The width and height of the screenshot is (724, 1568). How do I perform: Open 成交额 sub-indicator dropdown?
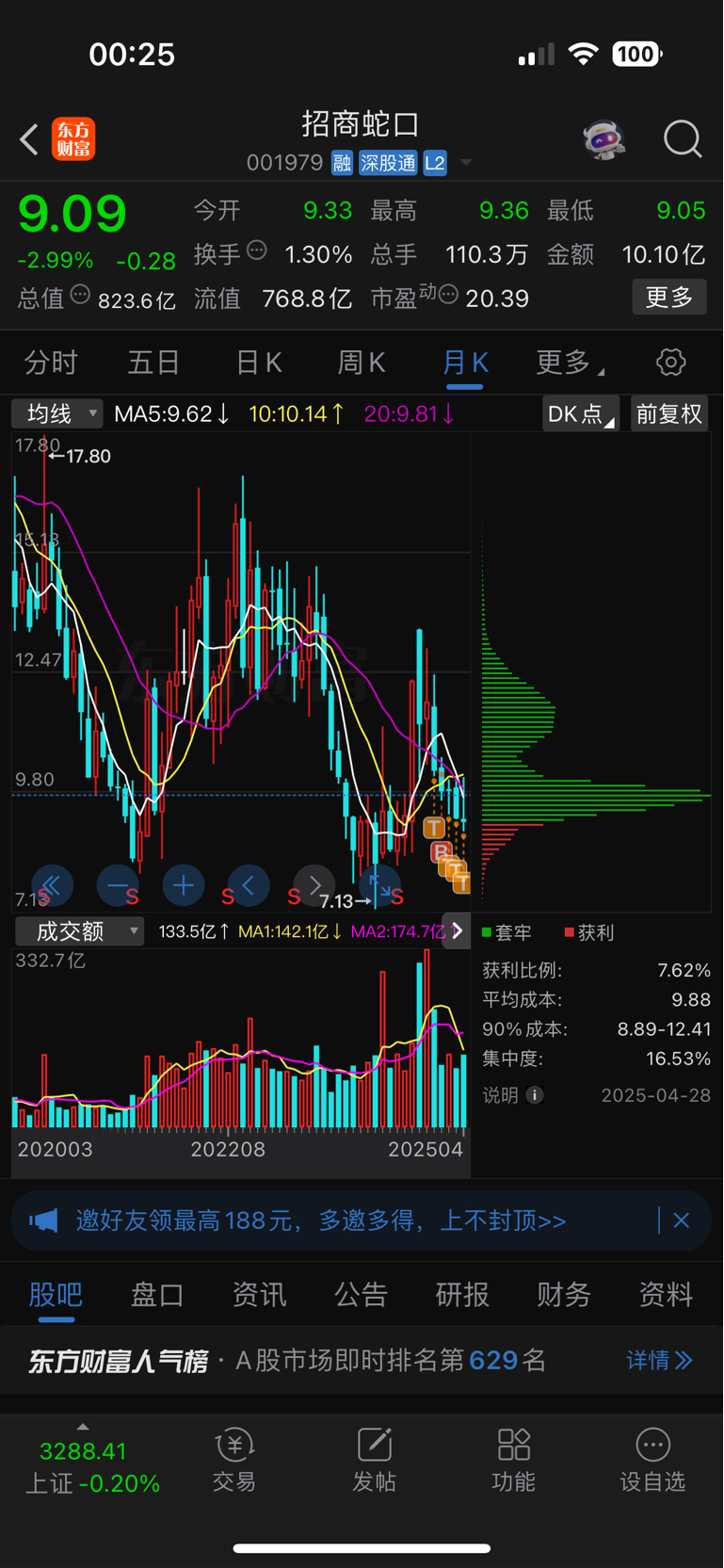coord(80,931)
